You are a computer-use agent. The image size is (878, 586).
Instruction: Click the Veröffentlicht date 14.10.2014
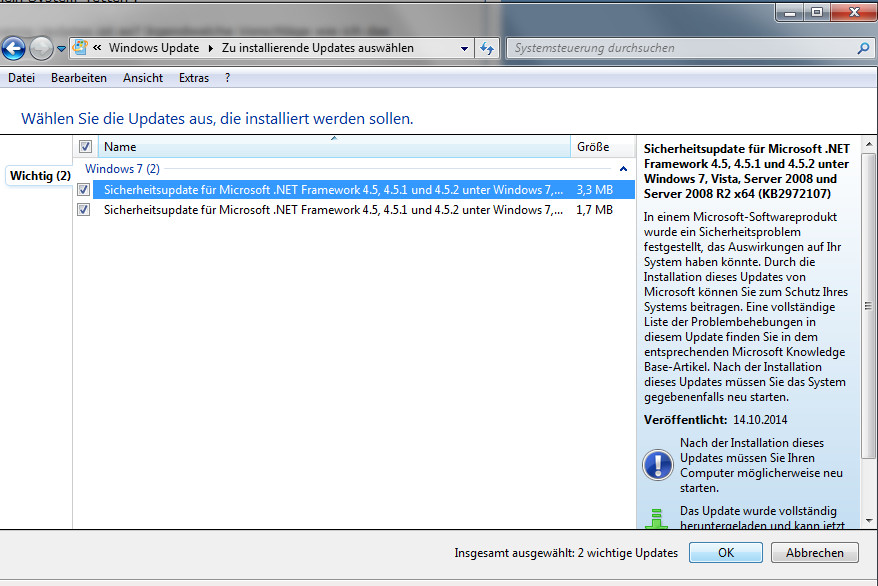point(760,420)
